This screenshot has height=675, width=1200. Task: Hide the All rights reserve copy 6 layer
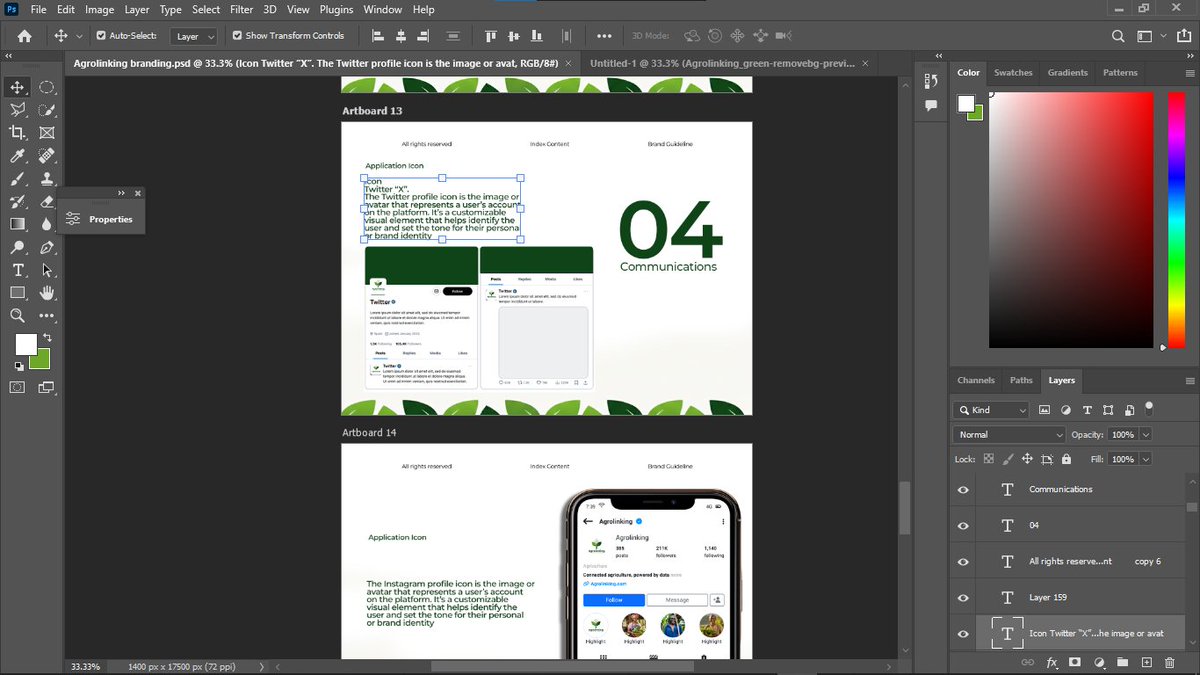(x=963, y=562)
